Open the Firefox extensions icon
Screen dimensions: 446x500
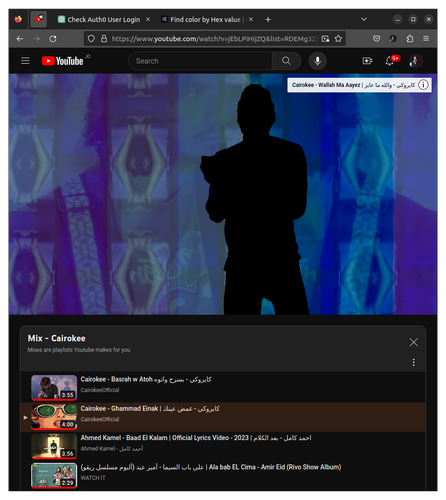(410, 39)
